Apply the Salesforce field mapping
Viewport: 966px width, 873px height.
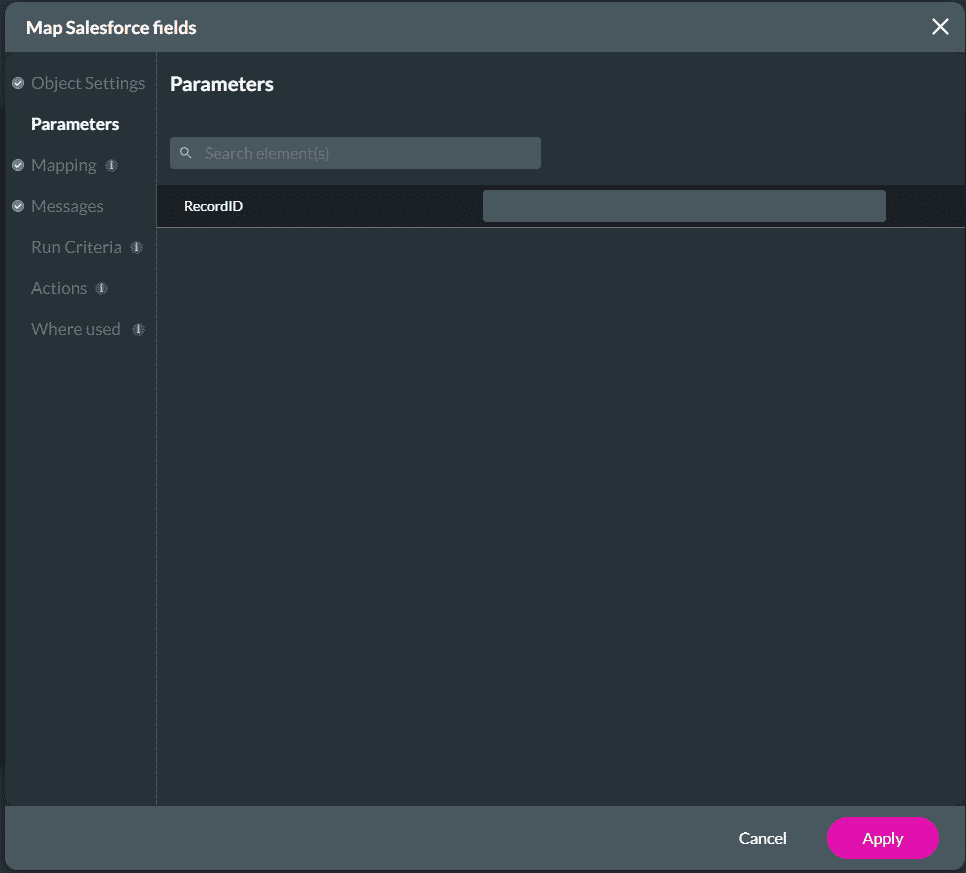[x=882, y=838]
